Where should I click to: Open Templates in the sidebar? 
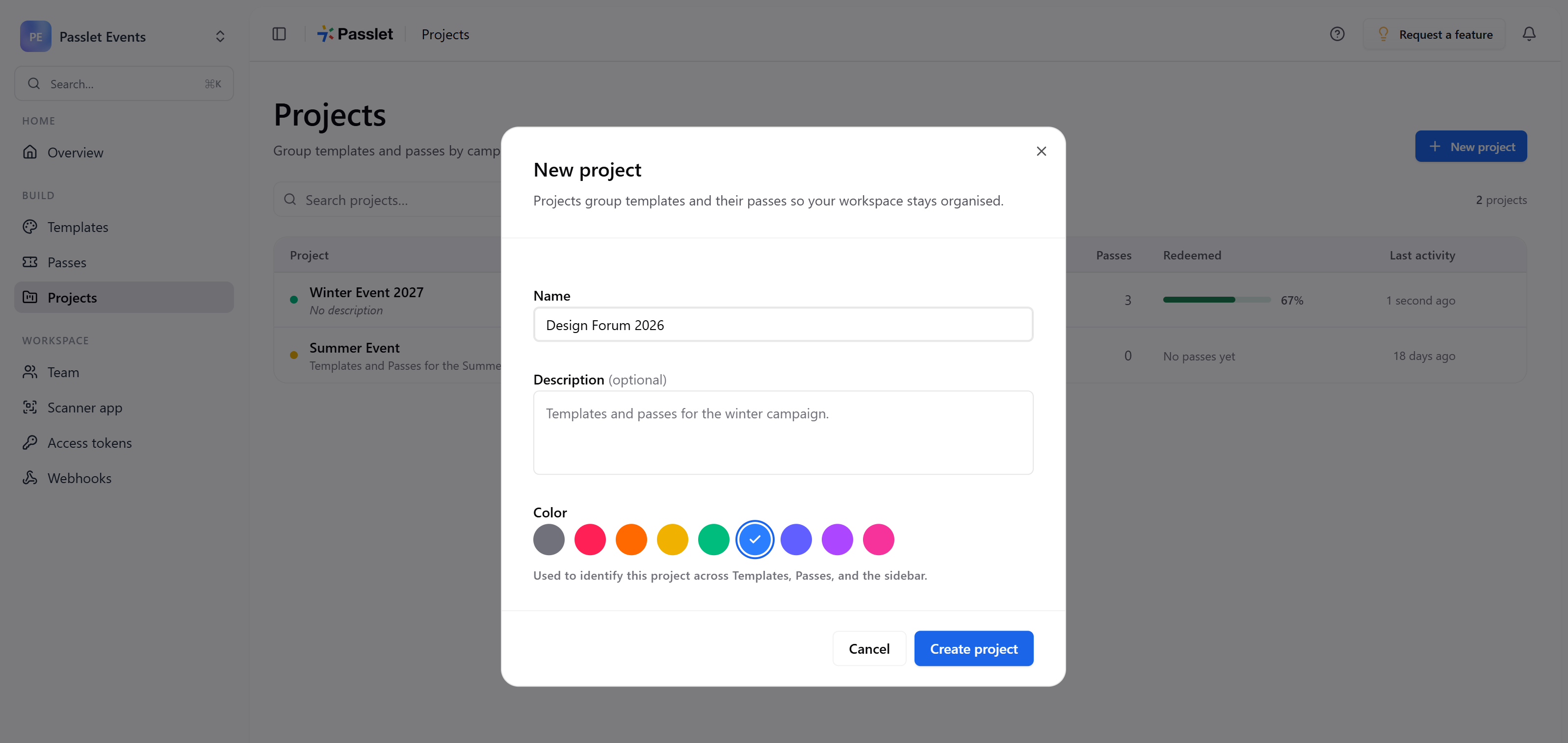point(124,227)
